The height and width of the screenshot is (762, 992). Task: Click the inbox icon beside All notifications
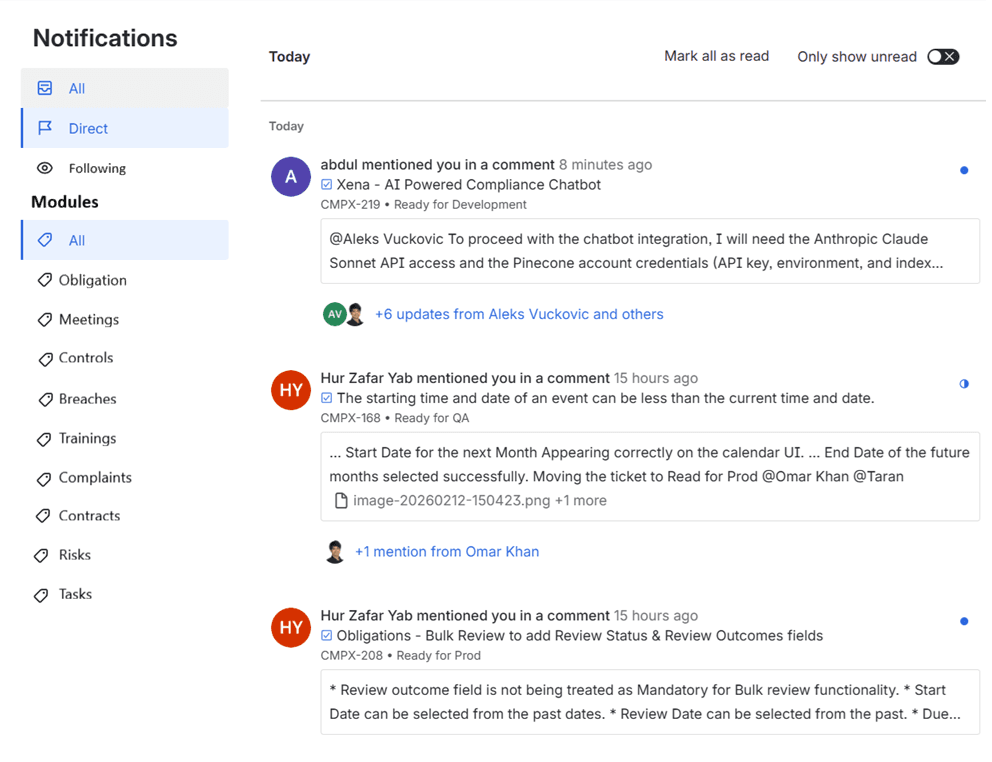[x=45, y=88]
